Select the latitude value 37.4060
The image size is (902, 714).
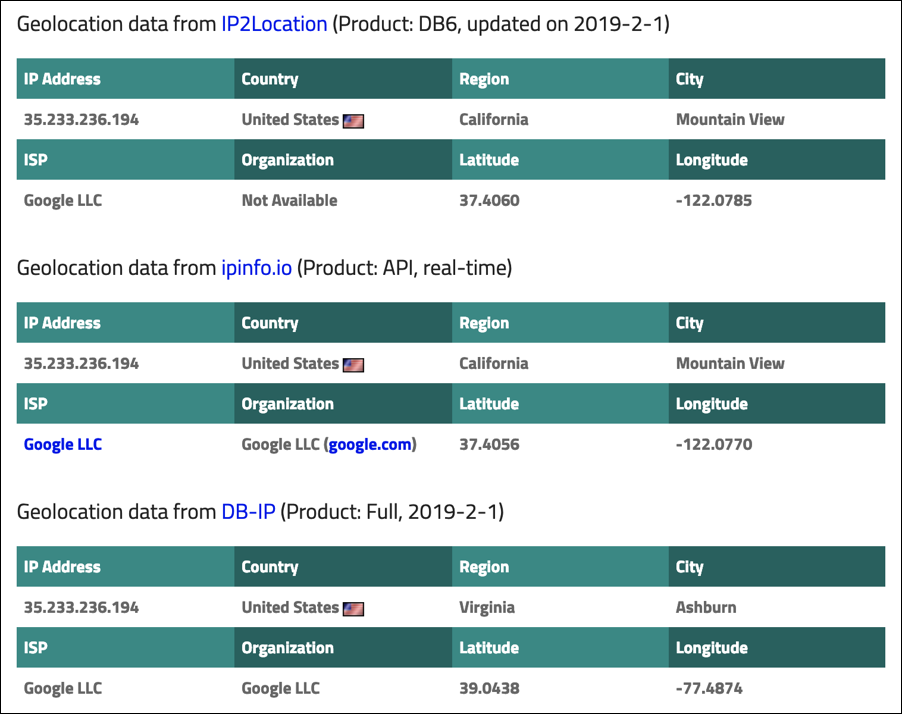click(489, 201)
